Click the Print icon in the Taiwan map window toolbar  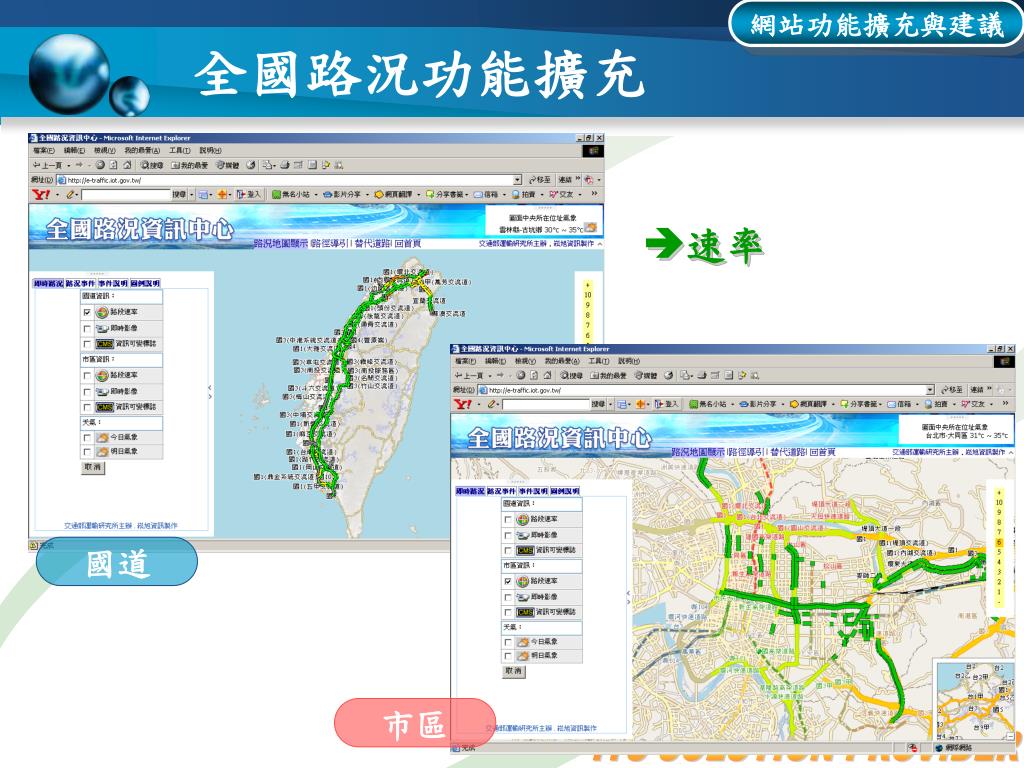[x=285, y=165]
